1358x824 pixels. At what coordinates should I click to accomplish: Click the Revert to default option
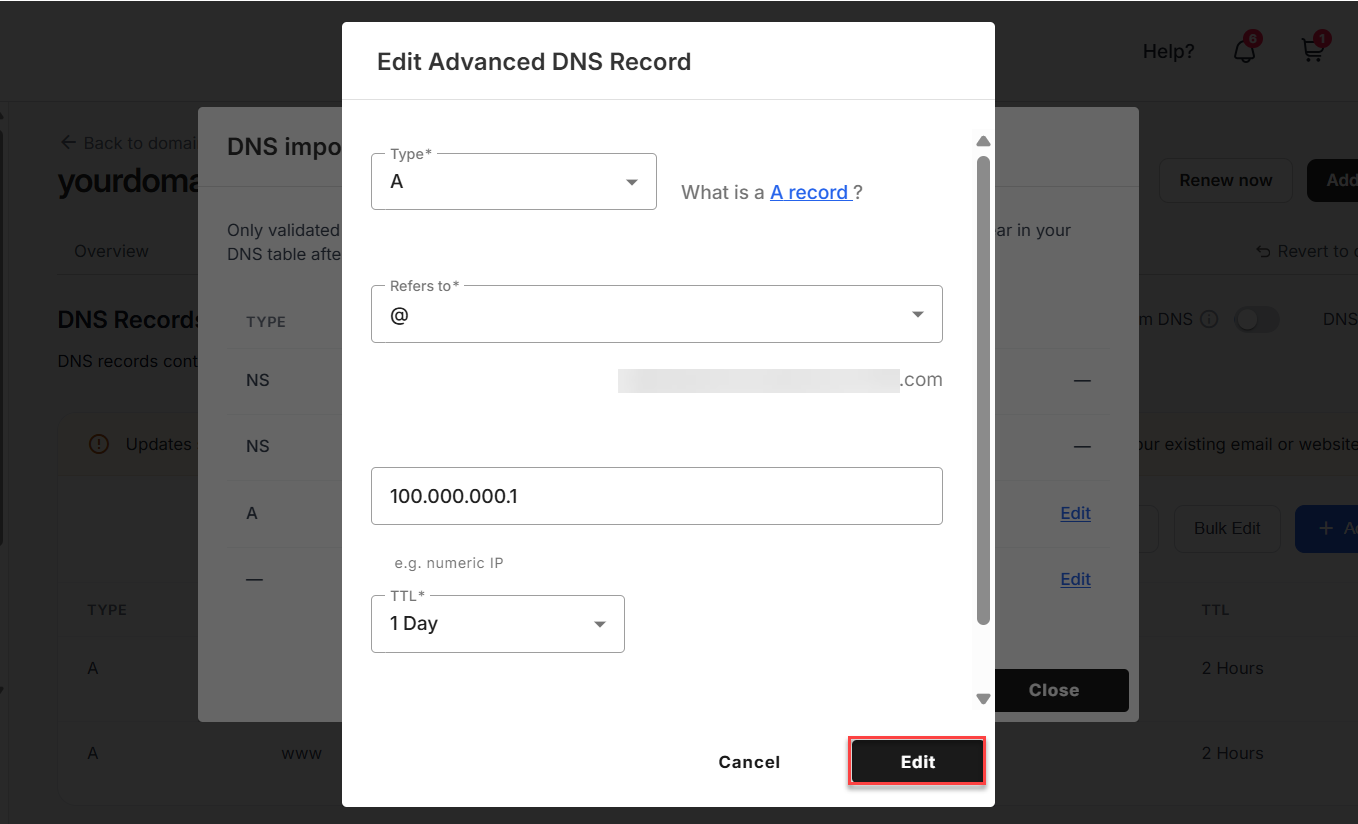click(1306, 251)
